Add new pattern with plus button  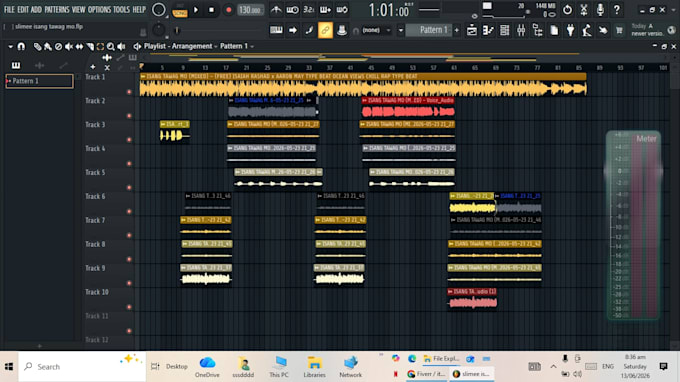[457, 30]
